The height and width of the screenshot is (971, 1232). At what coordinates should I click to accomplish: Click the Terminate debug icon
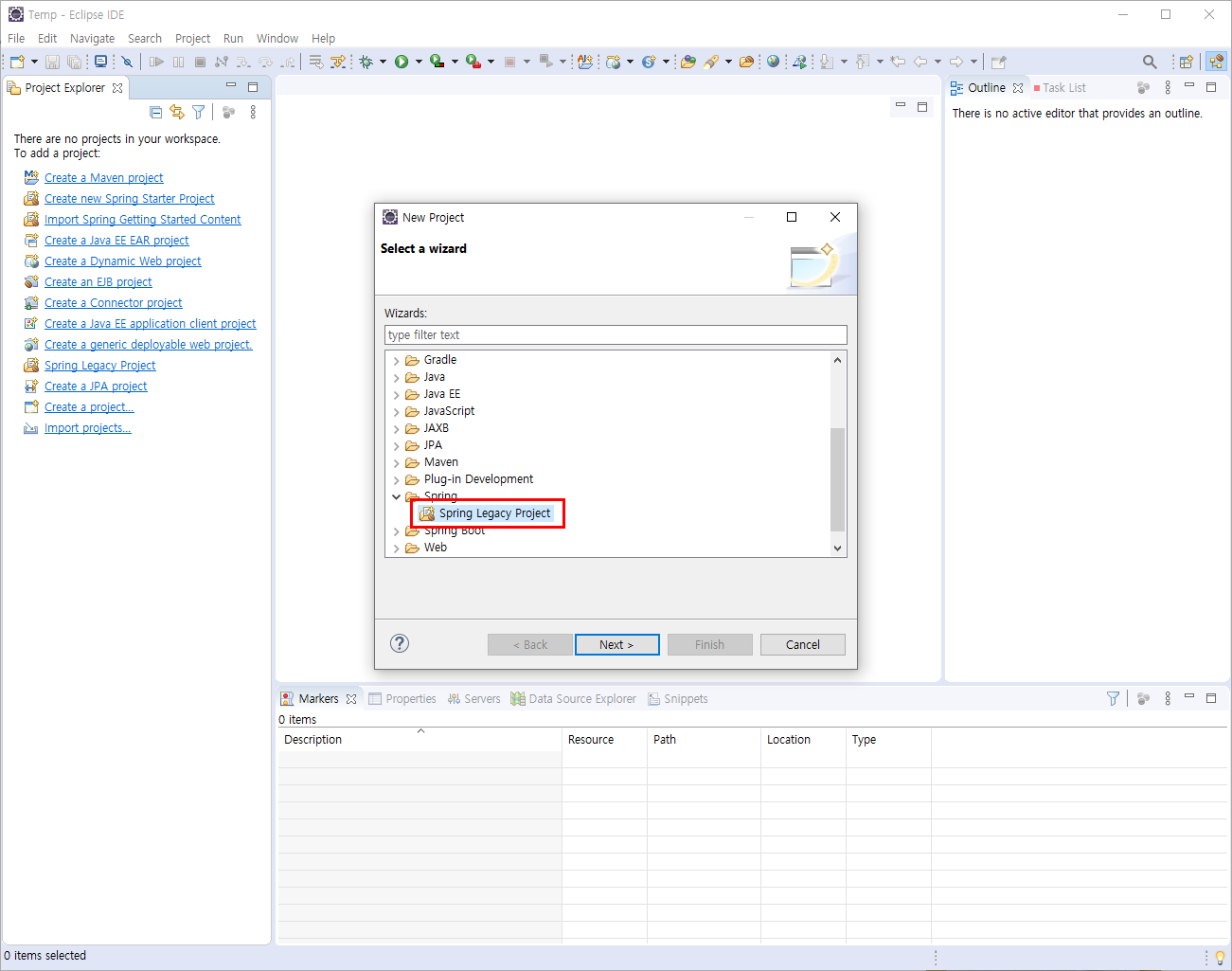[200, 62]
